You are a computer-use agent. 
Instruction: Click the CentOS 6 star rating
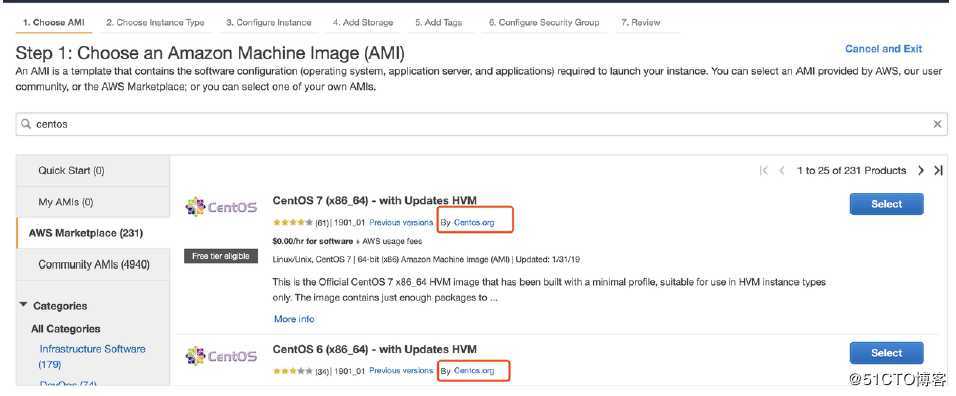pyautogui.click(x=293, y=370)
